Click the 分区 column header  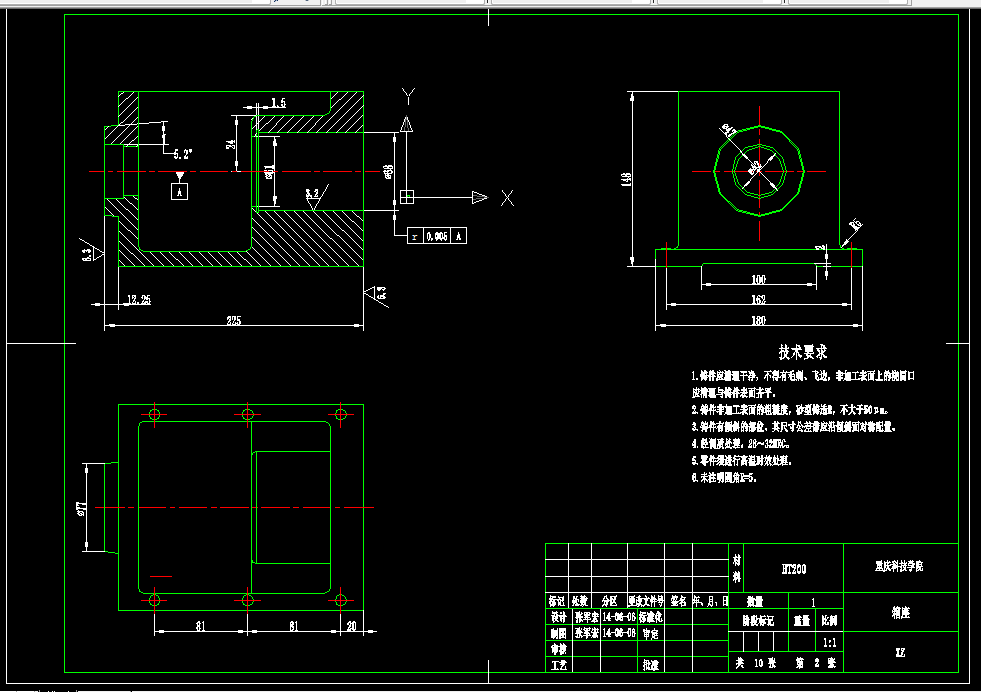(609, 601)
